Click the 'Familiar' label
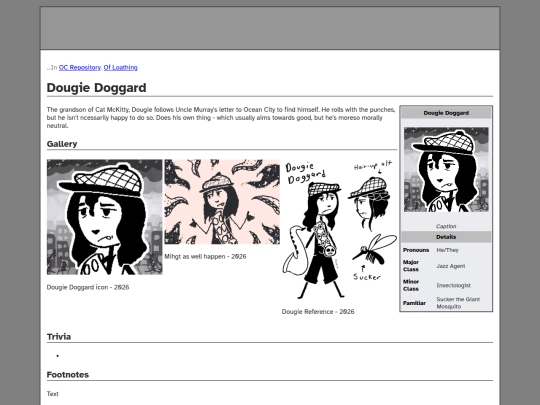 414,303
